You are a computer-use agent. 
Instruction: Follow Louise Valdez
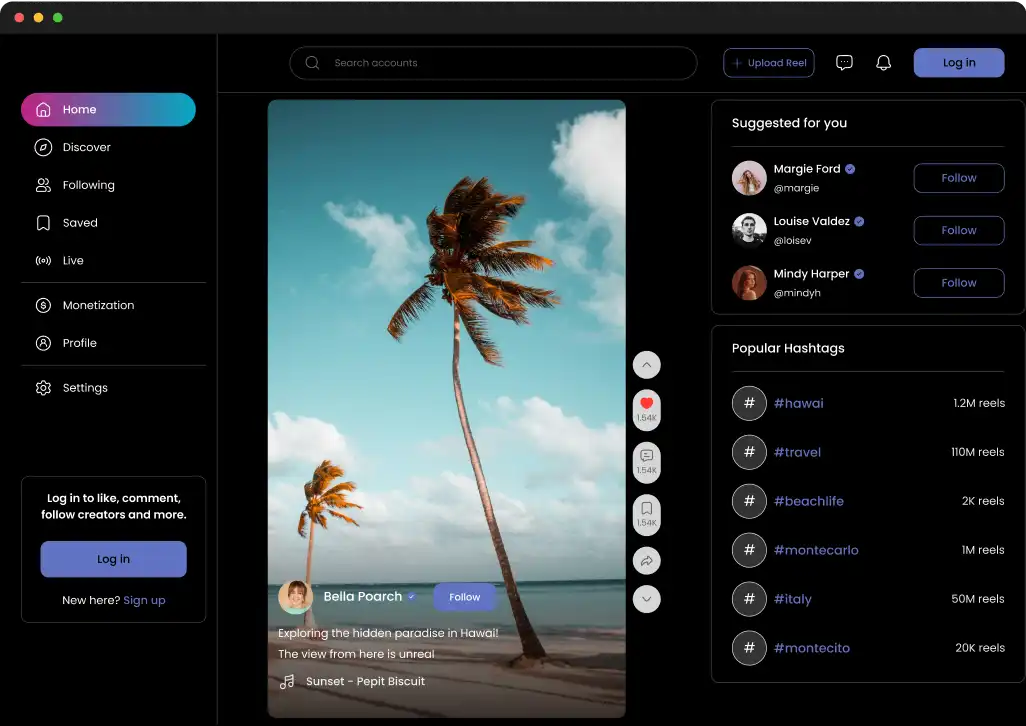pos(959,230)
